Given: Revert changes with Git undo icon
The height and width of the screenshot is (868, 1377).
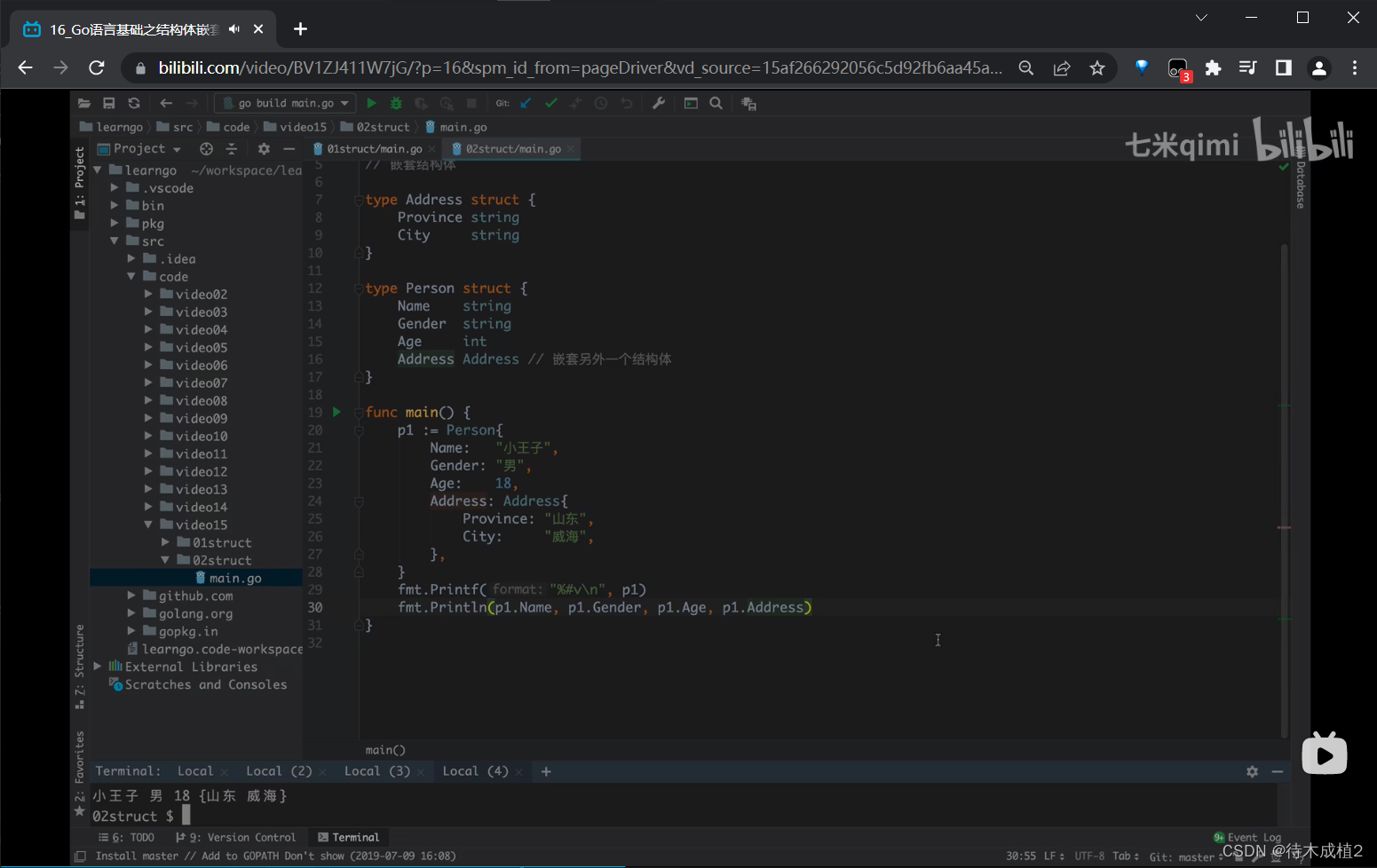Looking at the screenshot, I should pyautogui.click(x=627, y=103).
